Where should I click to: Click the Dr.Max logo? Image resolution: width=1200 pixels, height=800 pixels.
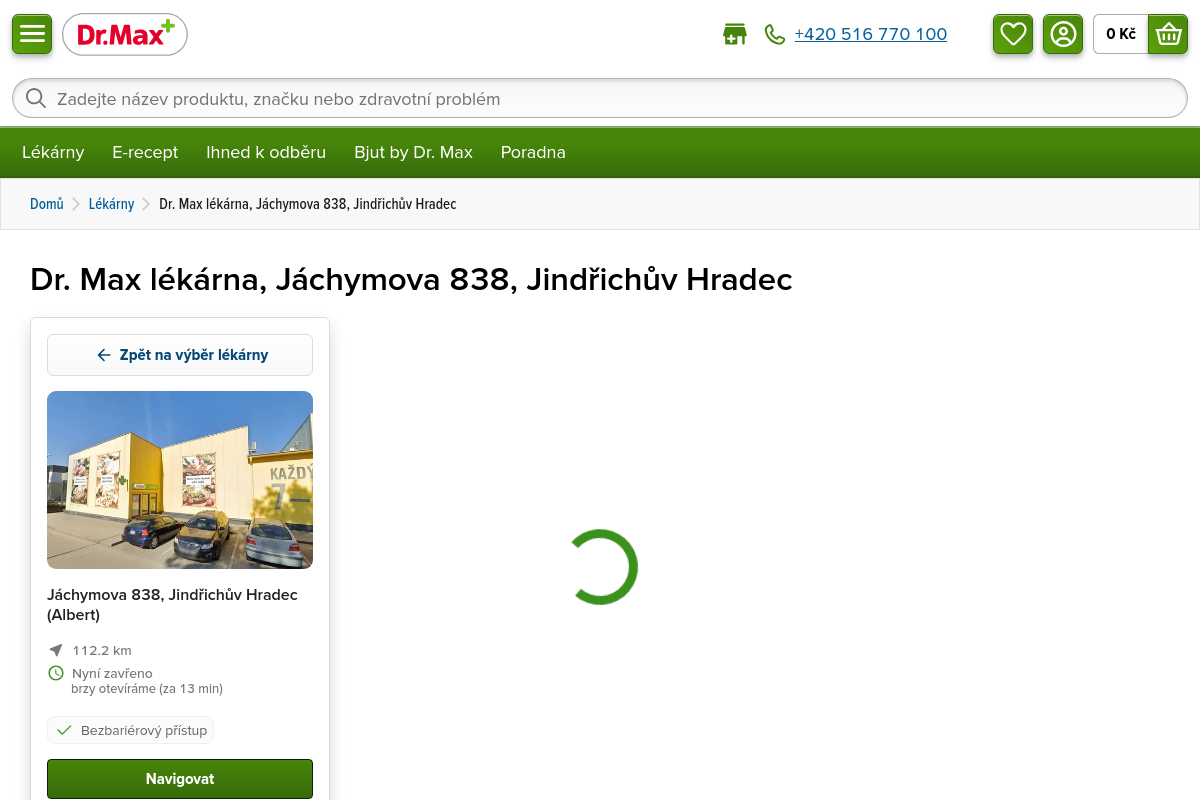[x=125, y=35]
